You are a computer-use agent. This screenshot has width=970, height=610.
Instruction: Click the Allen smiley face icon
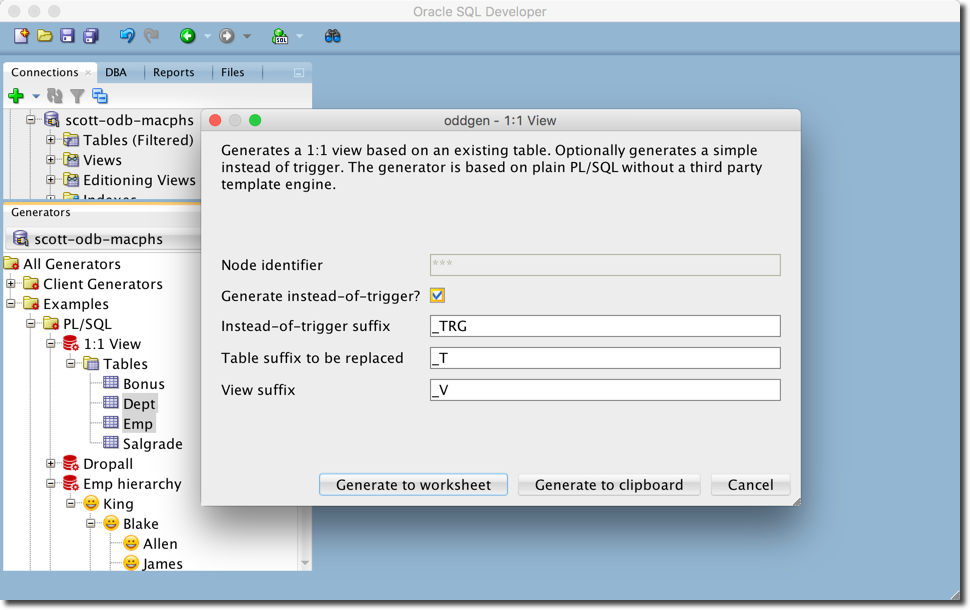pyautogui.click(x=131, y=543)
